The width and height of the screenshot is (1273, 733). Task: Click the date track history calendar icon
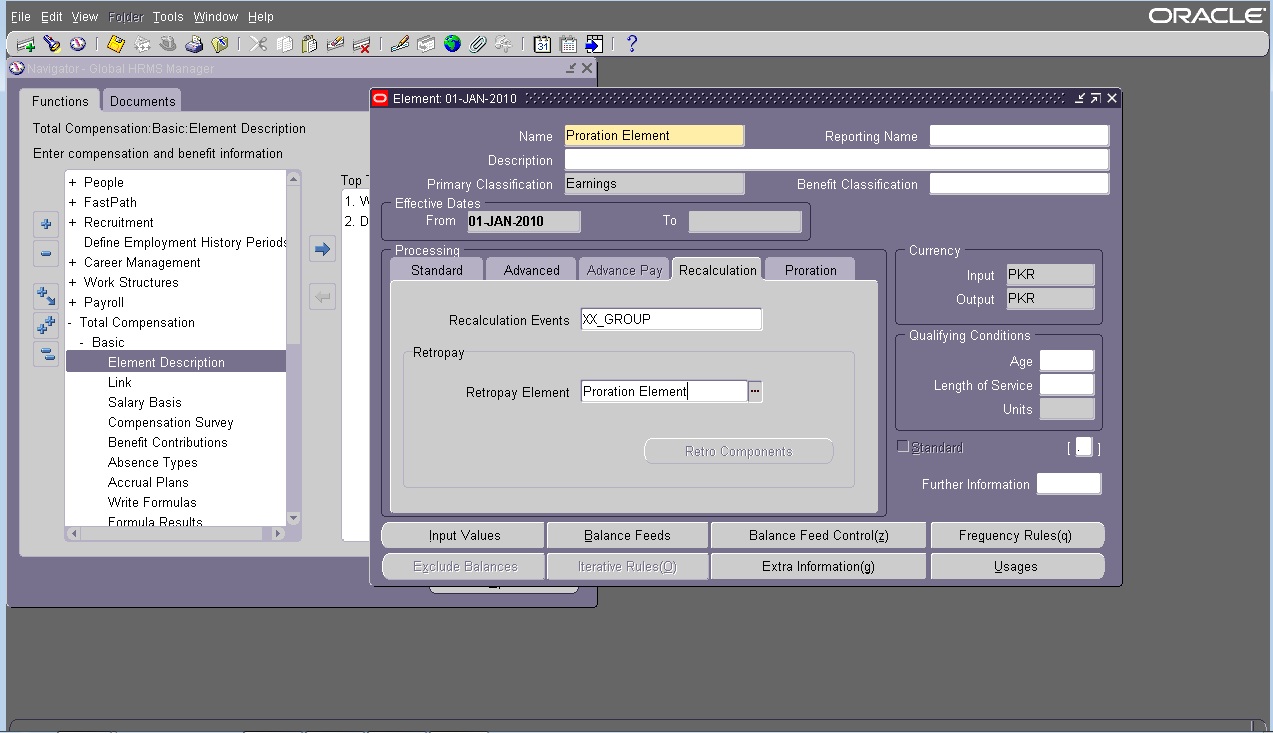[x=568, y=44]
